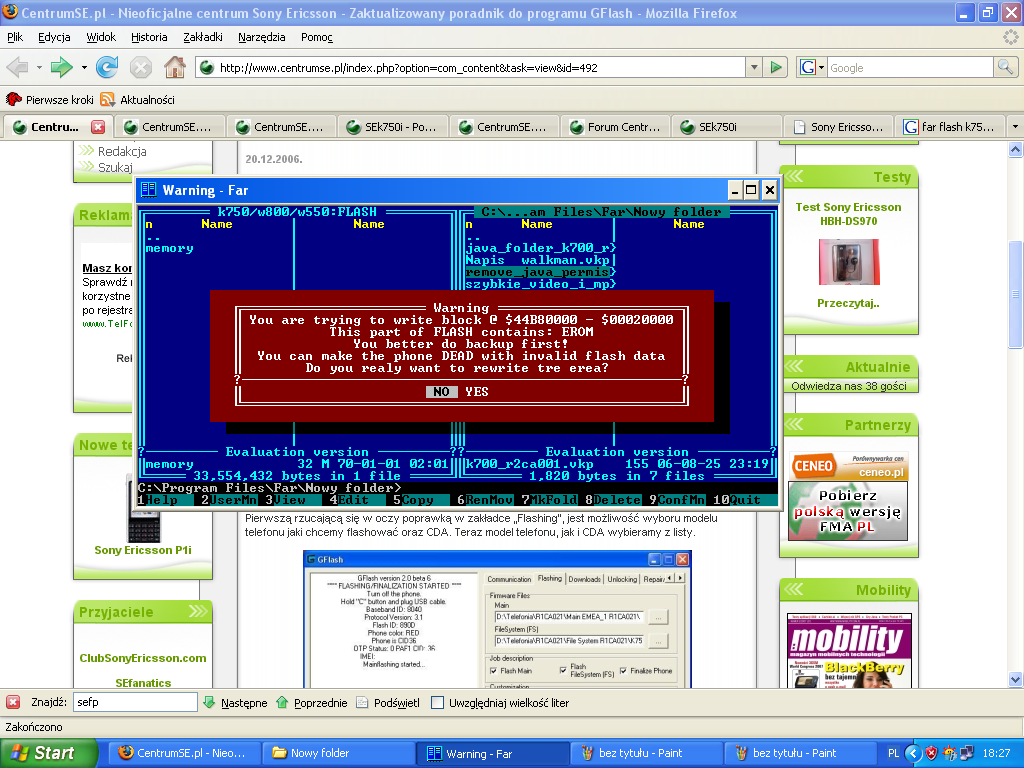The image size is (1024, 768).
Task: Click the search magnifier icon
Action: (x=1005, y=67)
